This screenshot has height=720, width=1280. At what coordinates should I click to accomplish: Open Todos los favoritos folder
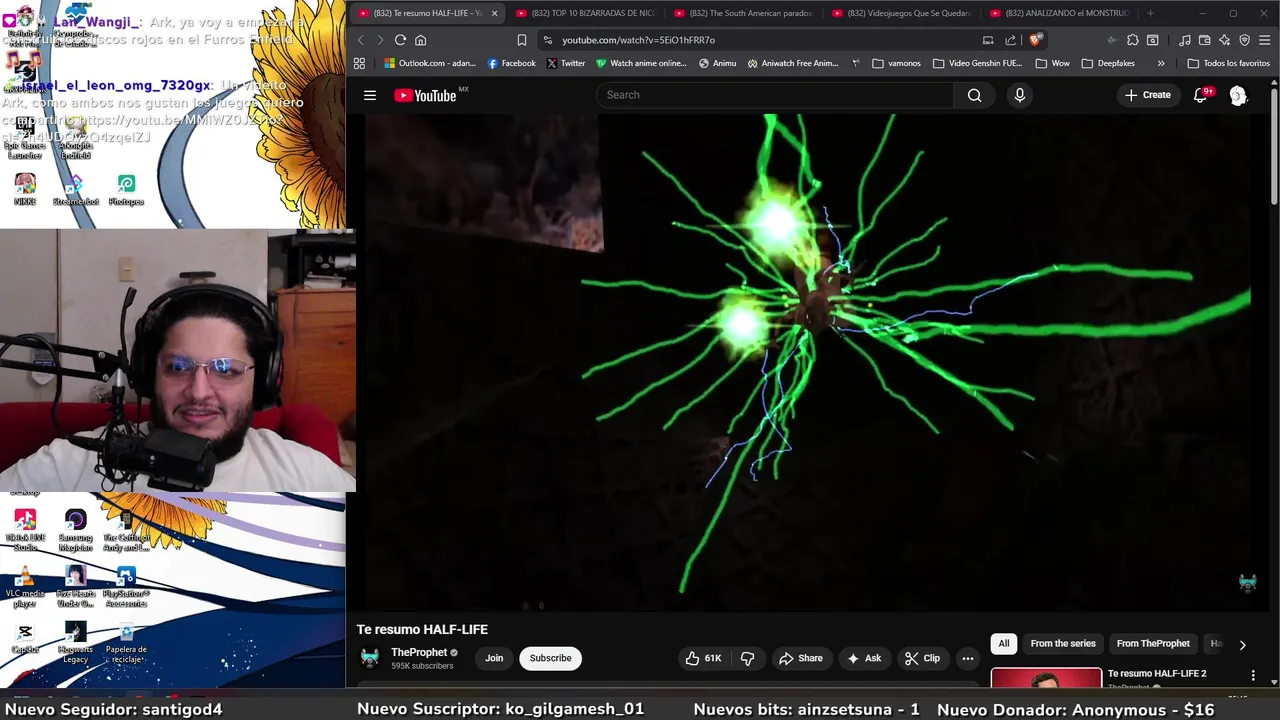(1228, 63)
